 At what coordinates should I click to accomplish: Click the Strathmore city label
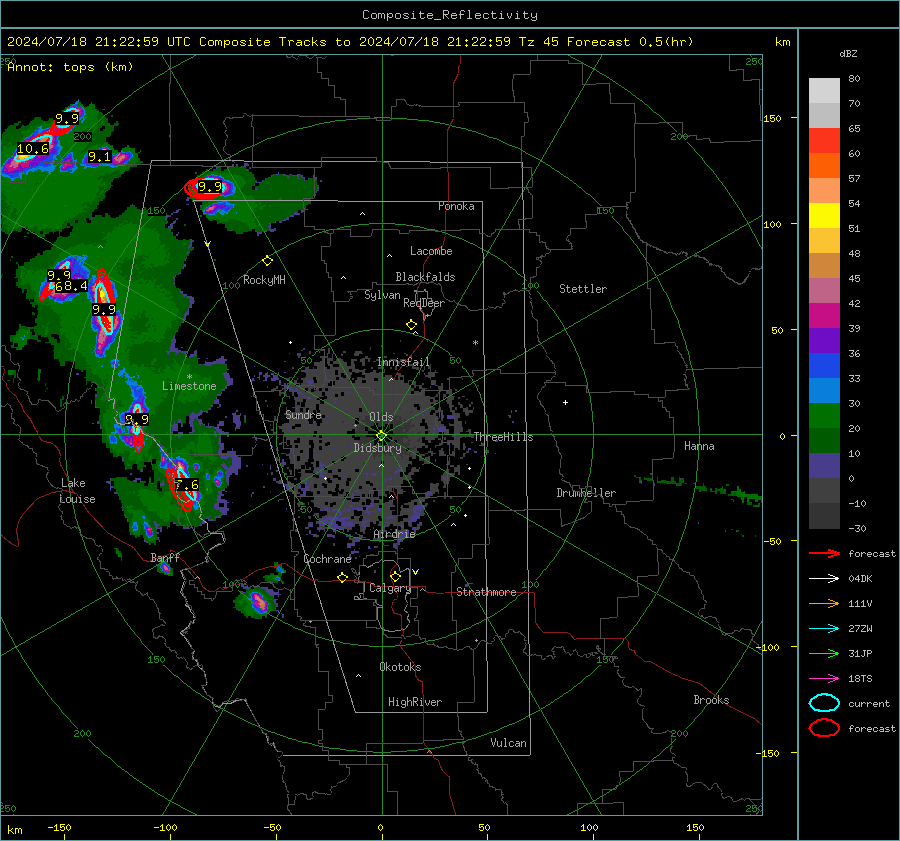(x=486, y=592)
